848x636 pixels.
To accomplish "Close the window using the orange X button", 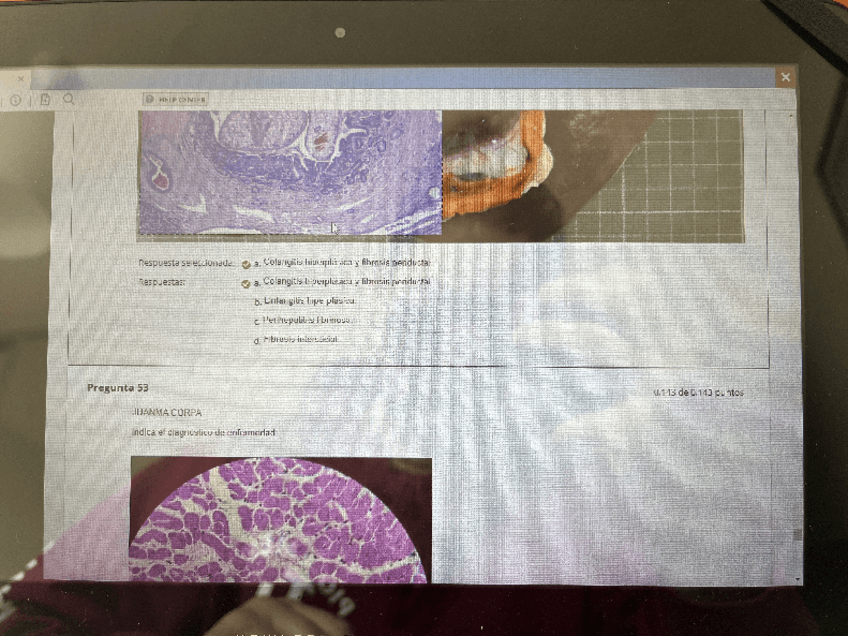I will point(785,77).
